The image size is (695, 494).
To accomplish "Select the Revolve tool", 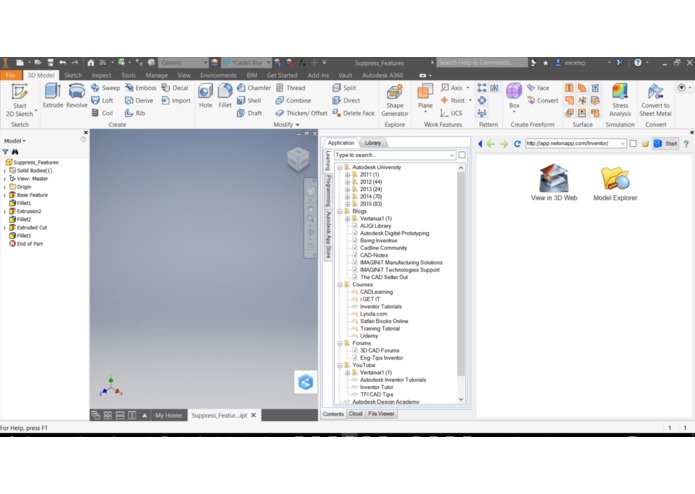I will (x=77, y=96).
